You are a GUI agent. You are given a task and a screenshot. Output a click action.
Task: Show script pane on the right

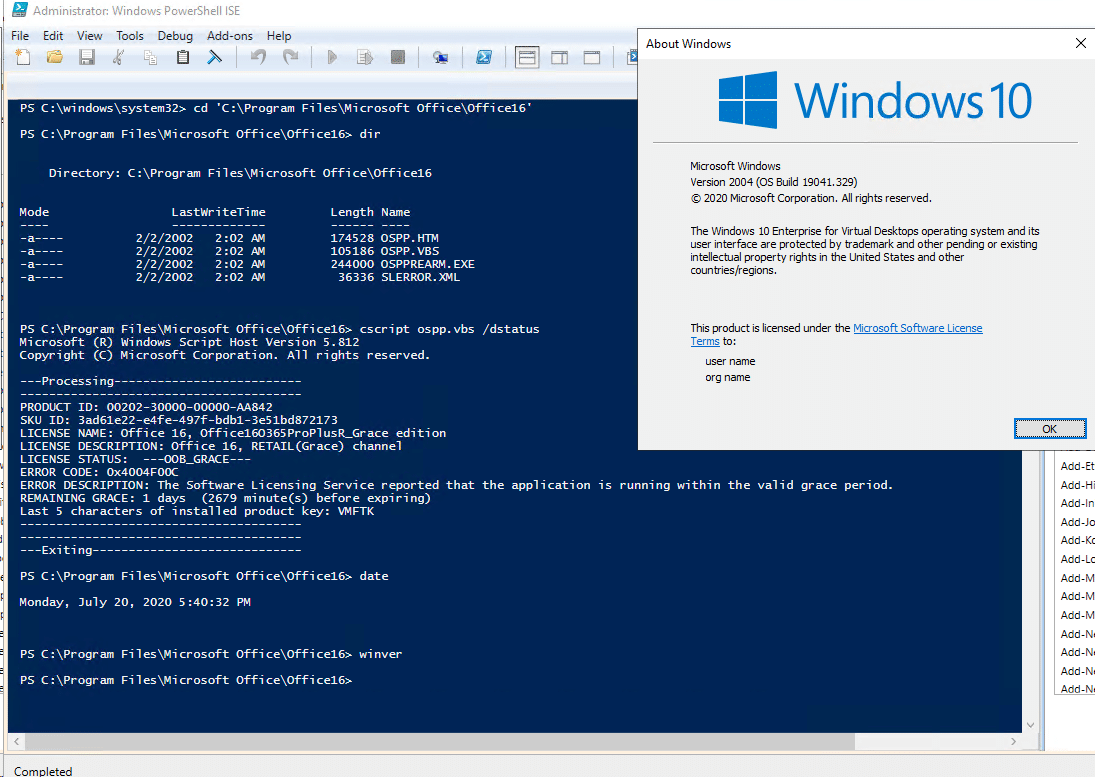559,57
